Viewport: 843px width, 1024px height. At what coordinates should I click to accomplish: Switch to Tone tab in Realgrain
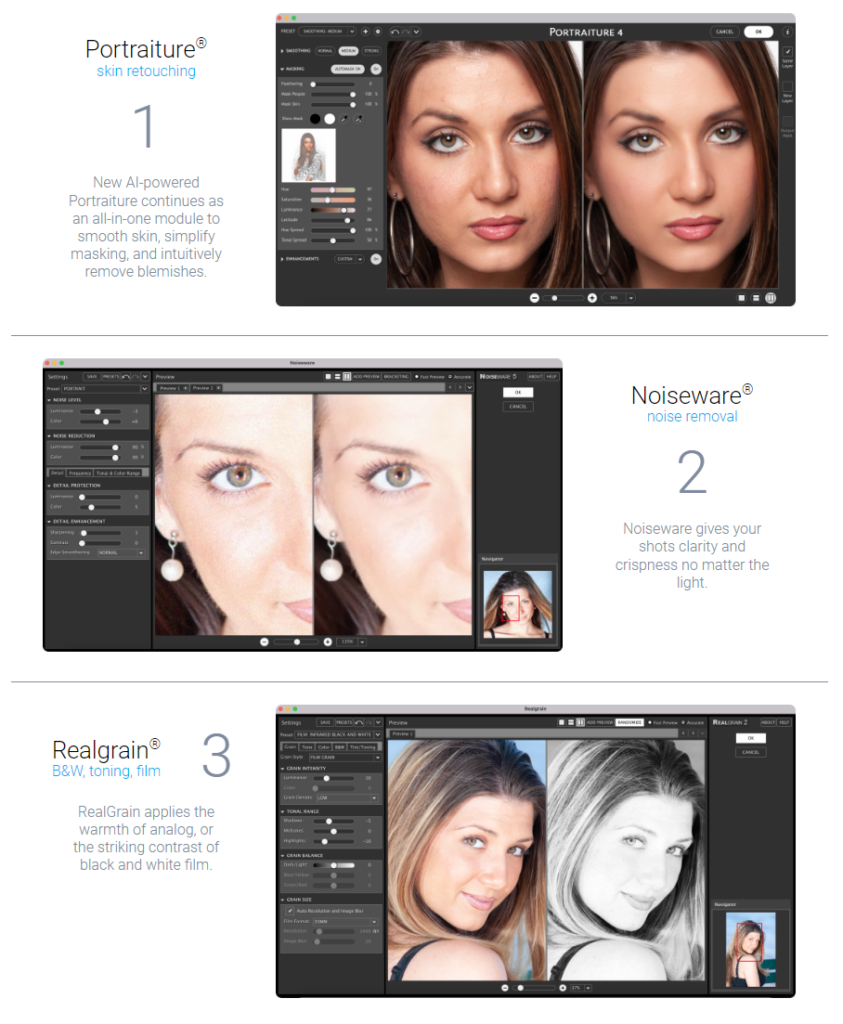click(307, 746)
